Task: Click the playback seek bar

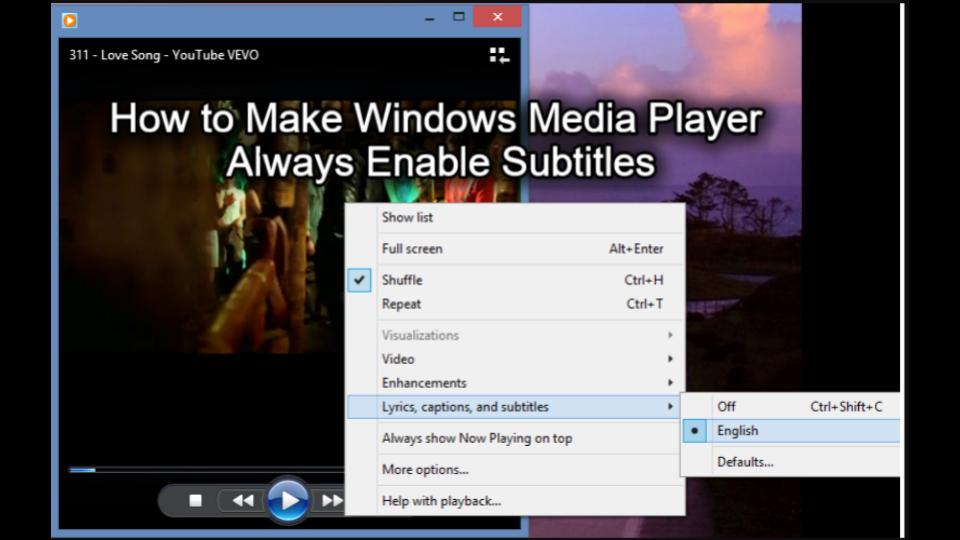Action: coord(200,469)
